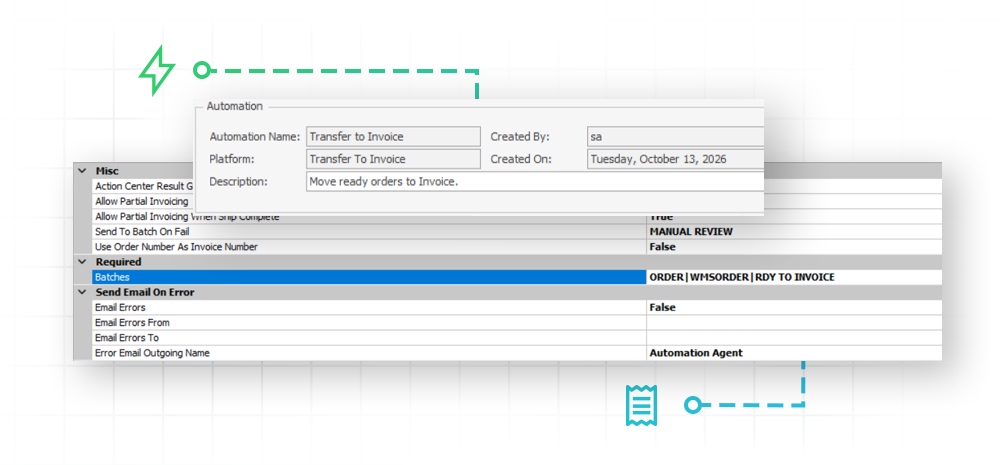Collapse the Required section chevron
The image size is (1000, 465).
point(82,262)
